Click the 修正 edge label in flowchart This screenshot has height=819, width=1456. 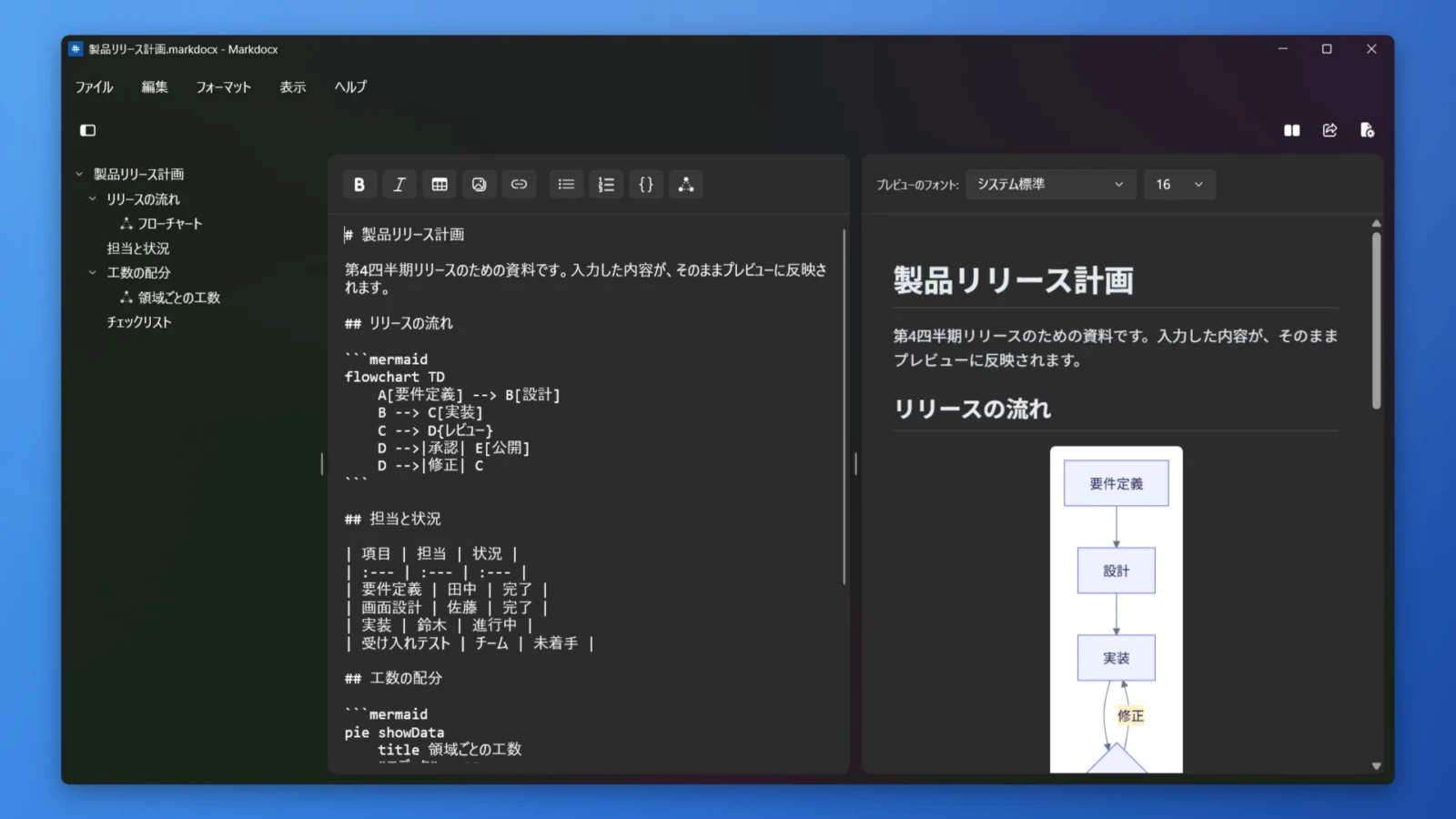(x=1130, y=715)
